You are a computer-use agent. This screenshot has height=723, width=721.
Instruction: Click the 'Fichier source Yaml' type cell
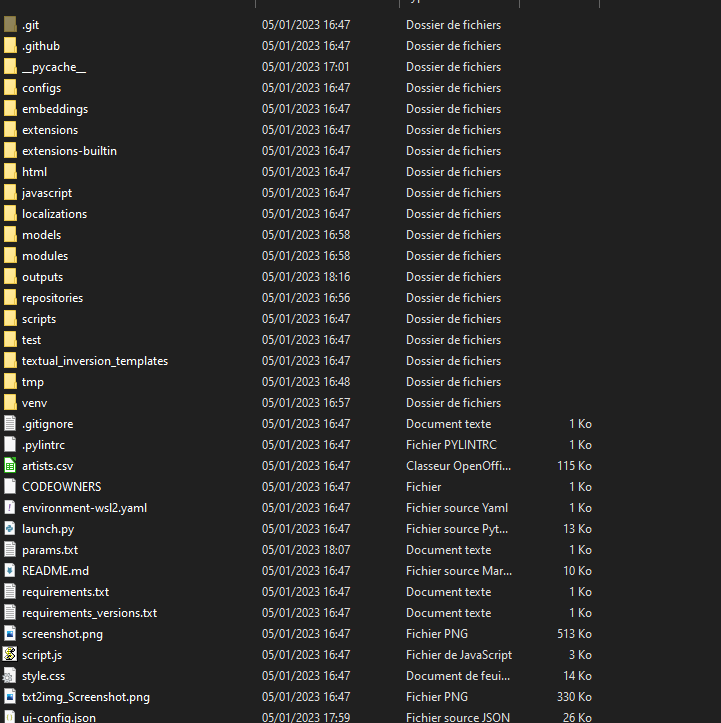(457, 508)
